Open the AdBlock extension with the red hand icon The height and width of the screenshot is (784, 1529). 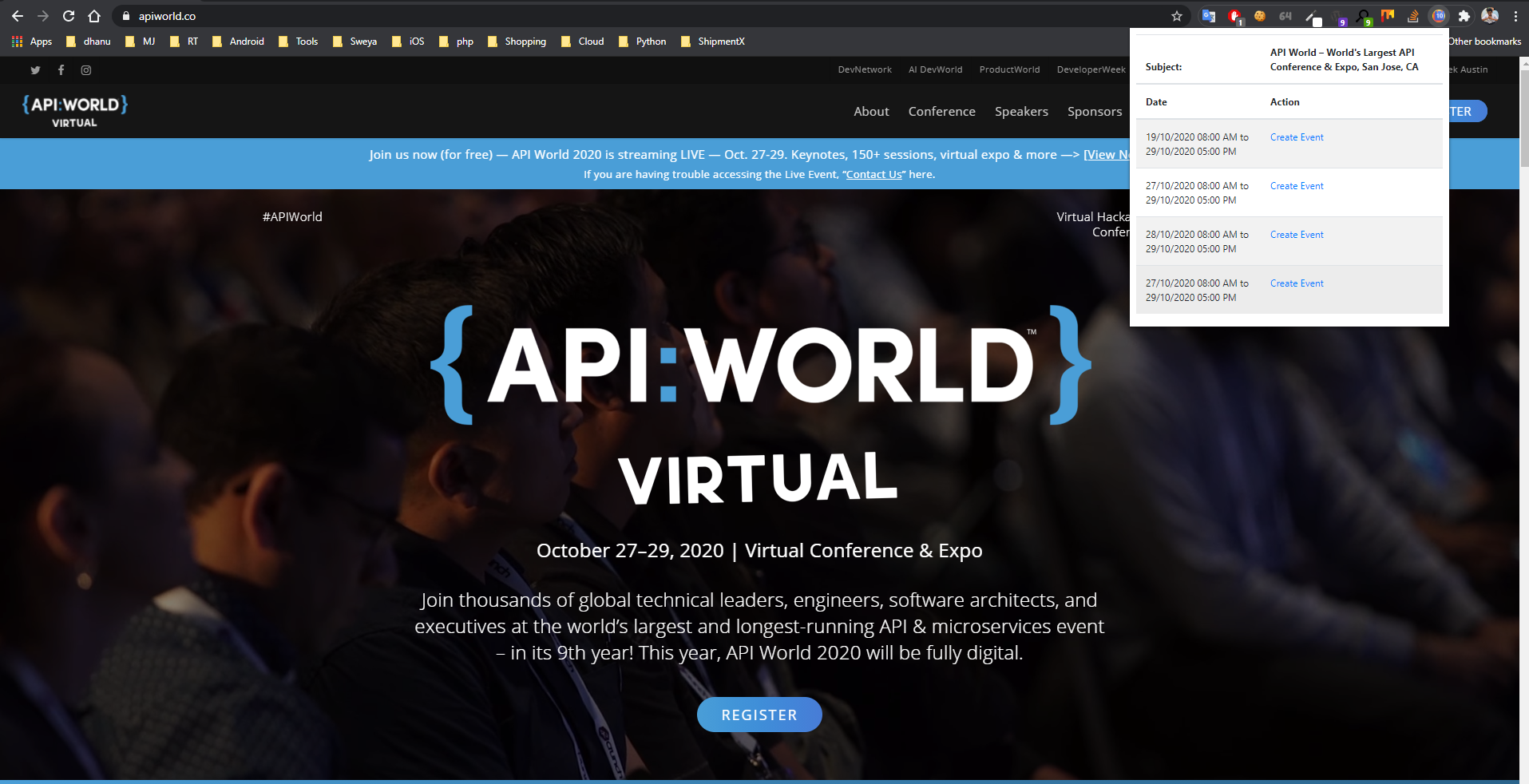pos(1234,16)
